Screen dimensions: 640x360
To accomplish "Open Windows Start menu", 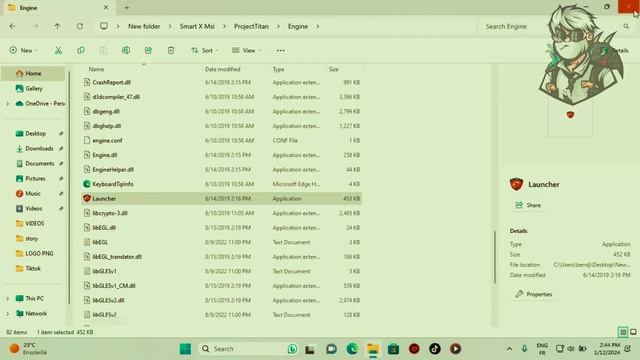I will 185,349.
